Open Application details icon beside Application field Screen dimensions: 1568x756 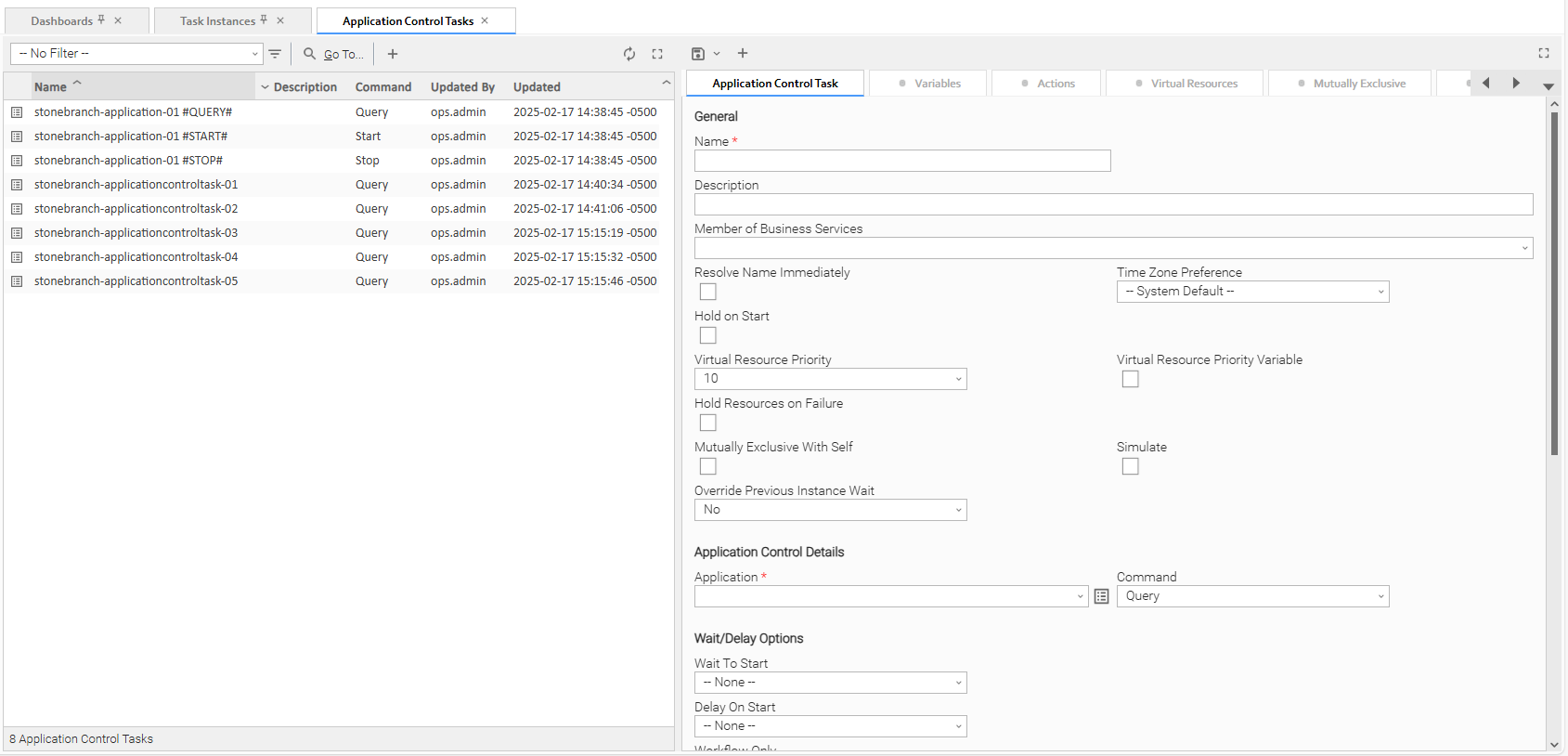1101,596
